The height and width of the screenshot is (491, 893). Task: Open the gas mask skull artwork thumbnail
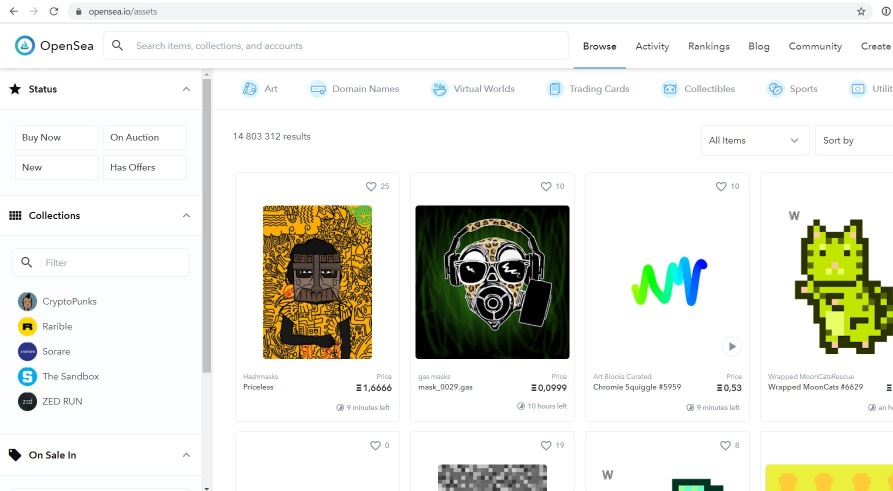click(x=492, y=282)
